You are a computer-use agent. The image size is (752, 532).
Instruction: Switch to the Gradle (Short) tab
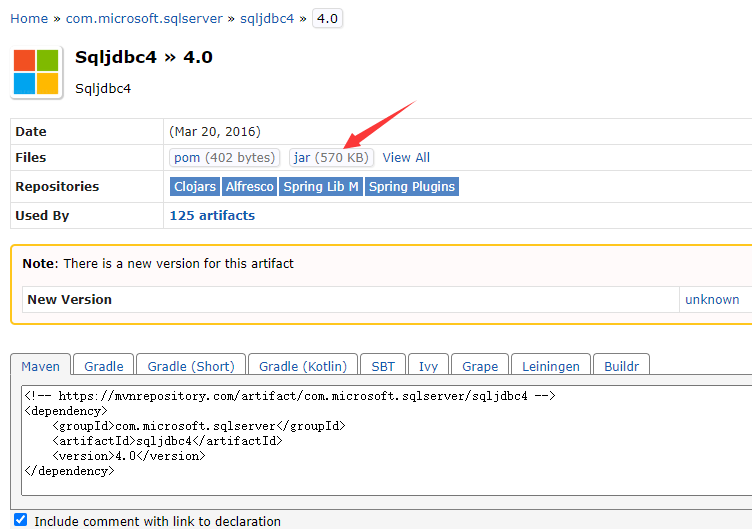tap(191, 366)
